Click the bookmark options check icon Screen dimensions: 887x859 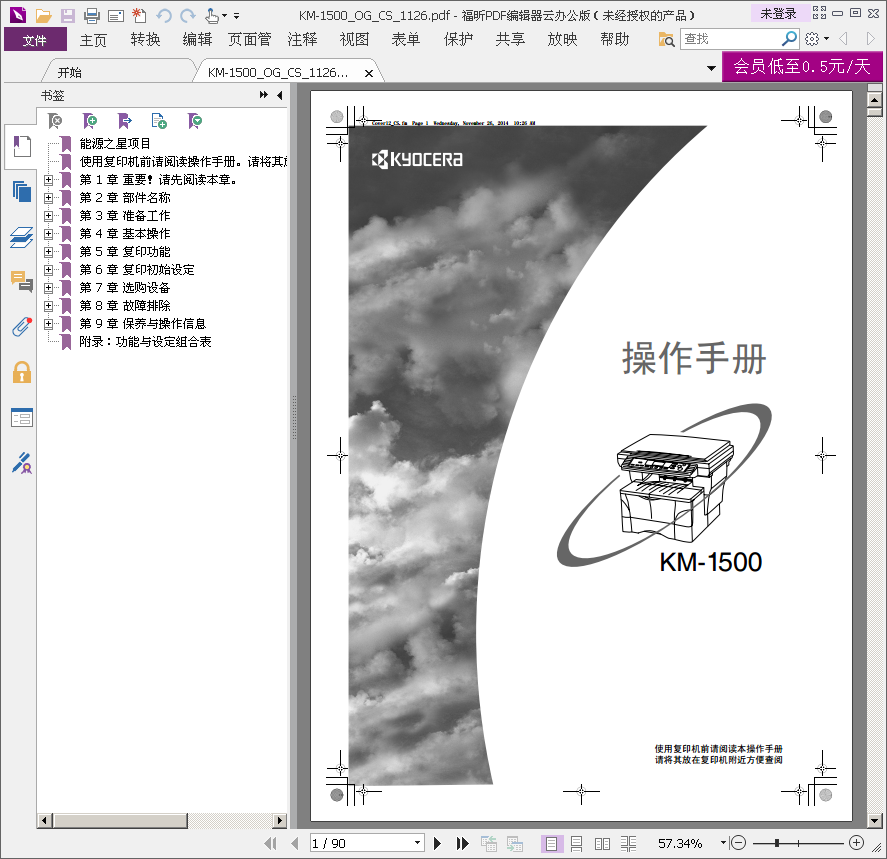click(195, 120)
